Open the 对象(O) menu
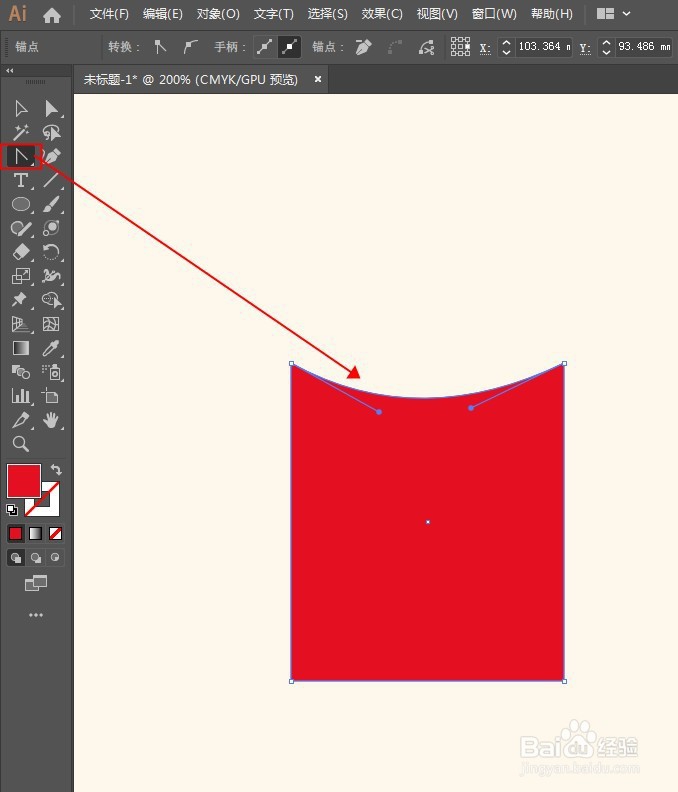Image resolution: width=678 pixels, height=792 pixels. pyautogui.click(x=218, y=14)
